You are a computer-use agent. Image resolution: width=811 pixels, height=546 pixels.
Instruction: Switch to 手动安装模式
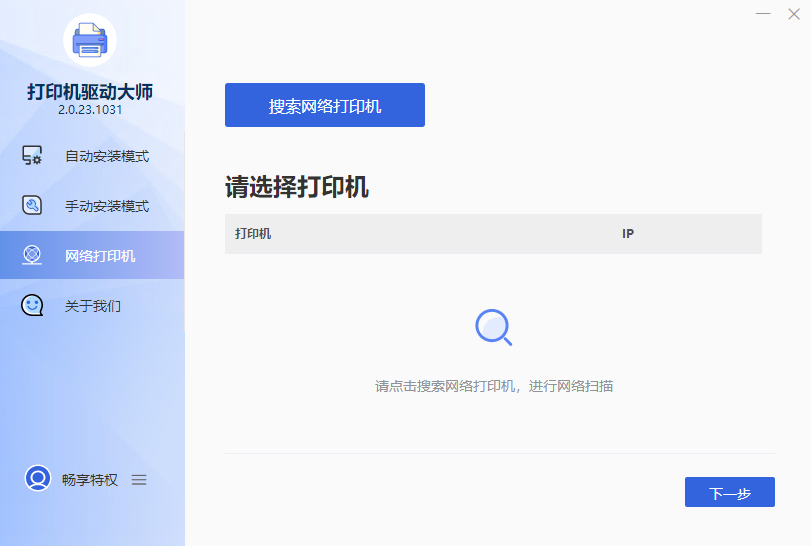[92, 206]
